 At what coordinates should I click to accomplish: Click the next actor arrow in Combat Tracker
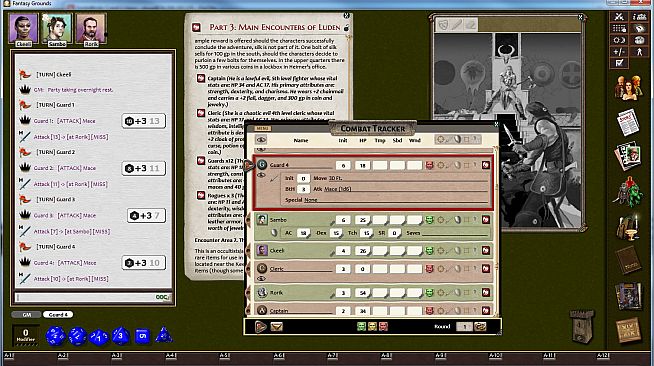tap(260, 326)
